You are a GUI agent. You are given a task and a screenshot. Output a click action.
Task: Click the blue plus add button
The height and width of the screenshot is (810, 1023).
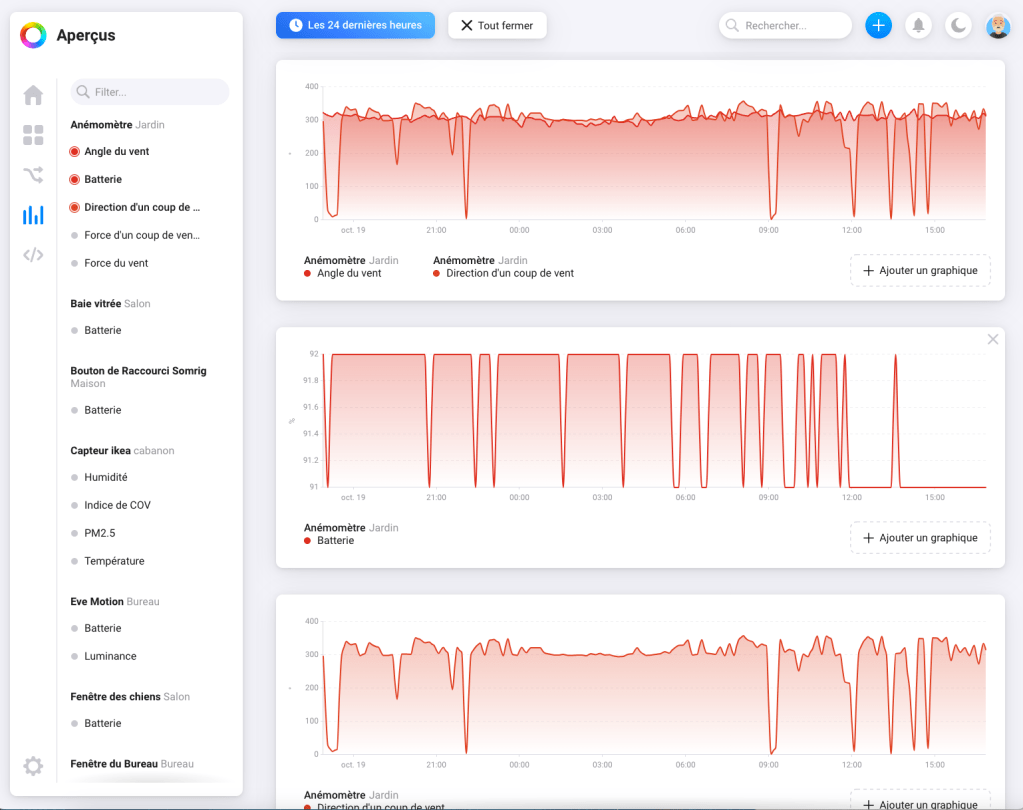pyautogui.click(x=878, y=26)
